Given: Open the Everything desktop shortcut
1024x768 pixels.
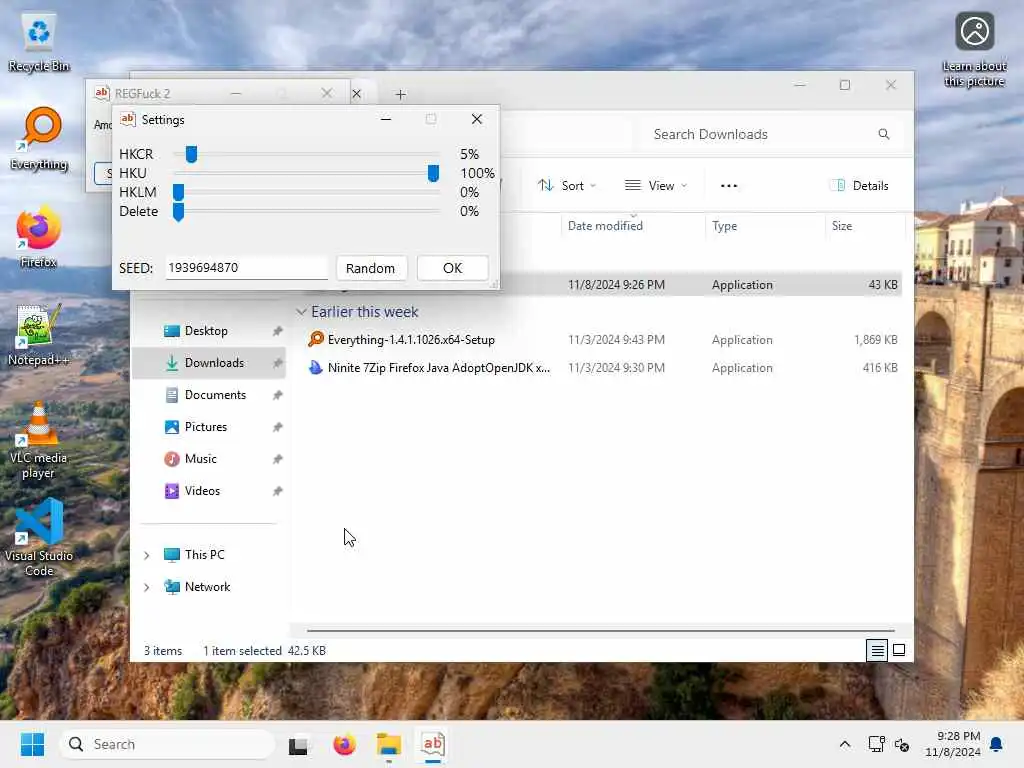Looking at the screenshot, I should coord(39,138).
